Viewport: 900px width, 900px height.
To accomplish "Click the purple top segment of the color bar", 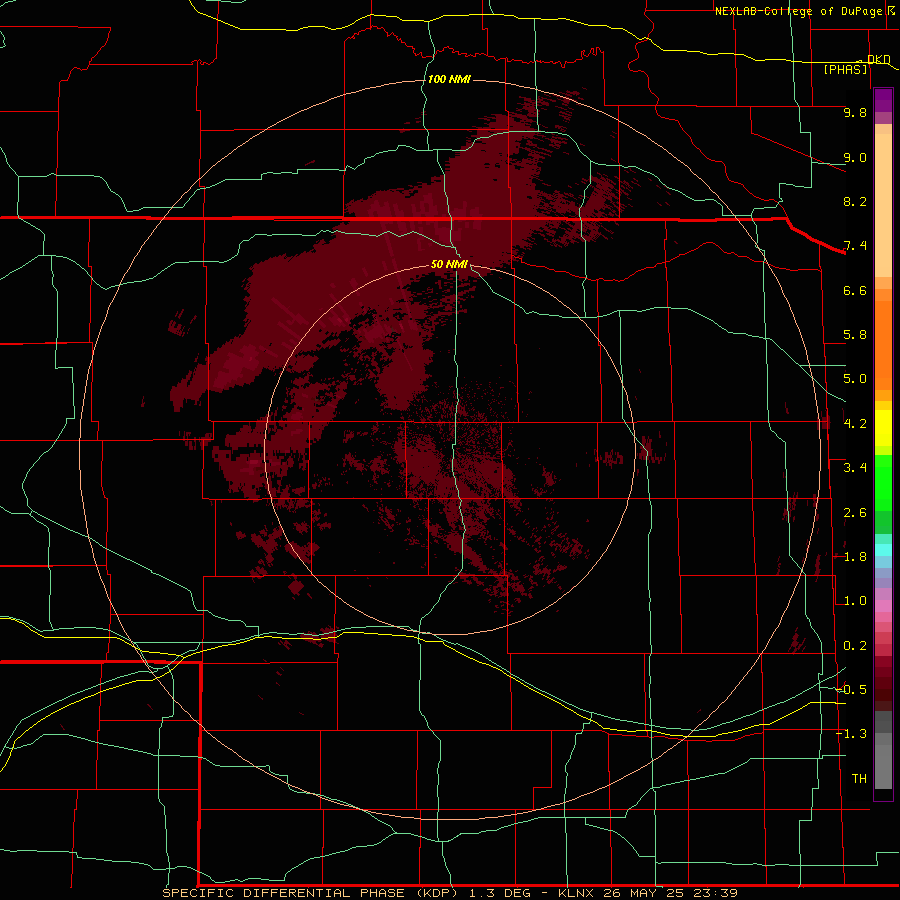I will 883,100.
